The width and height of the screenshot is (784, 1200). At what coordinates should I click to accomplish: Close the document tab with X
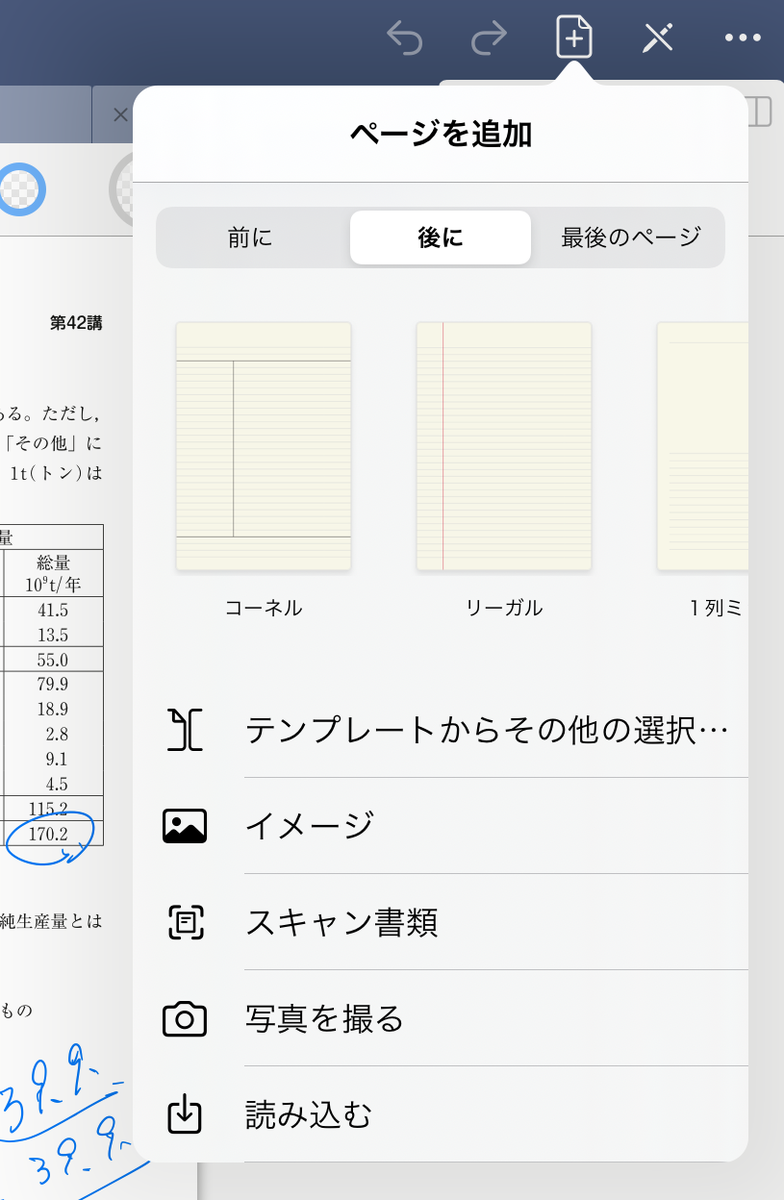(x=120, y=115)
